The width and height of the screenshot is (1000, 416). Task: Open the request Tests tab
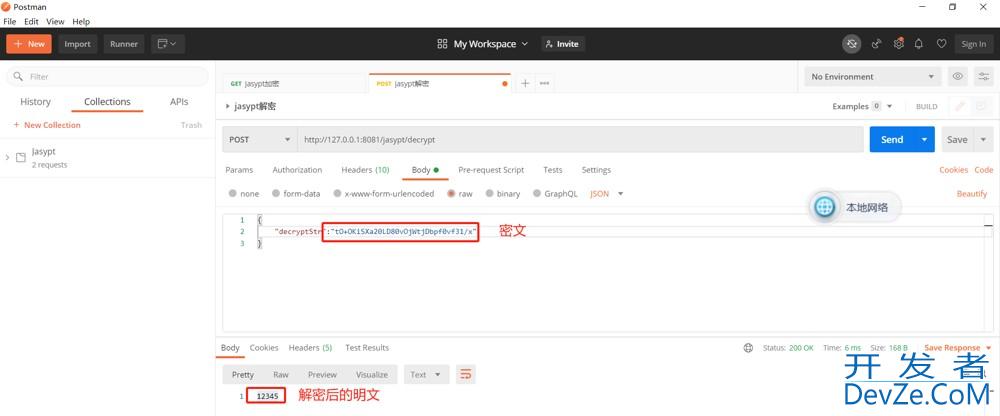553,170
